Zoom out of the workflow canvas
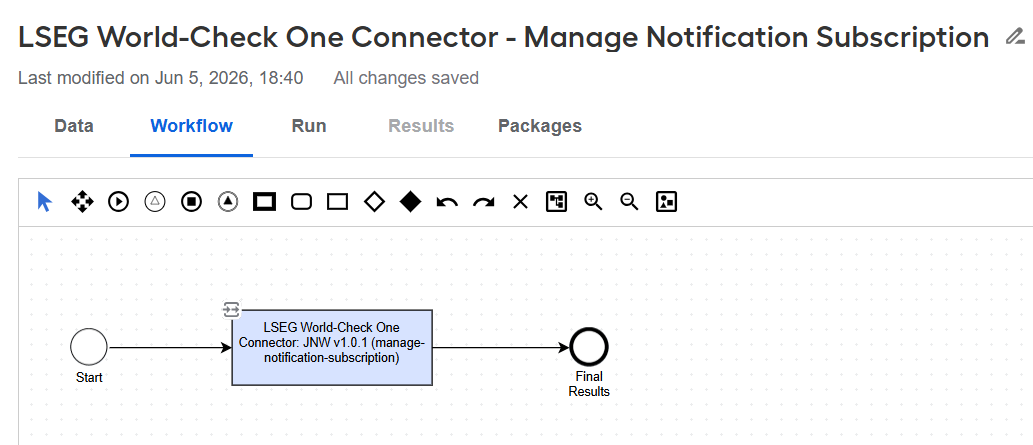Viewport: 1033px width, 445px height. (630, 202)
